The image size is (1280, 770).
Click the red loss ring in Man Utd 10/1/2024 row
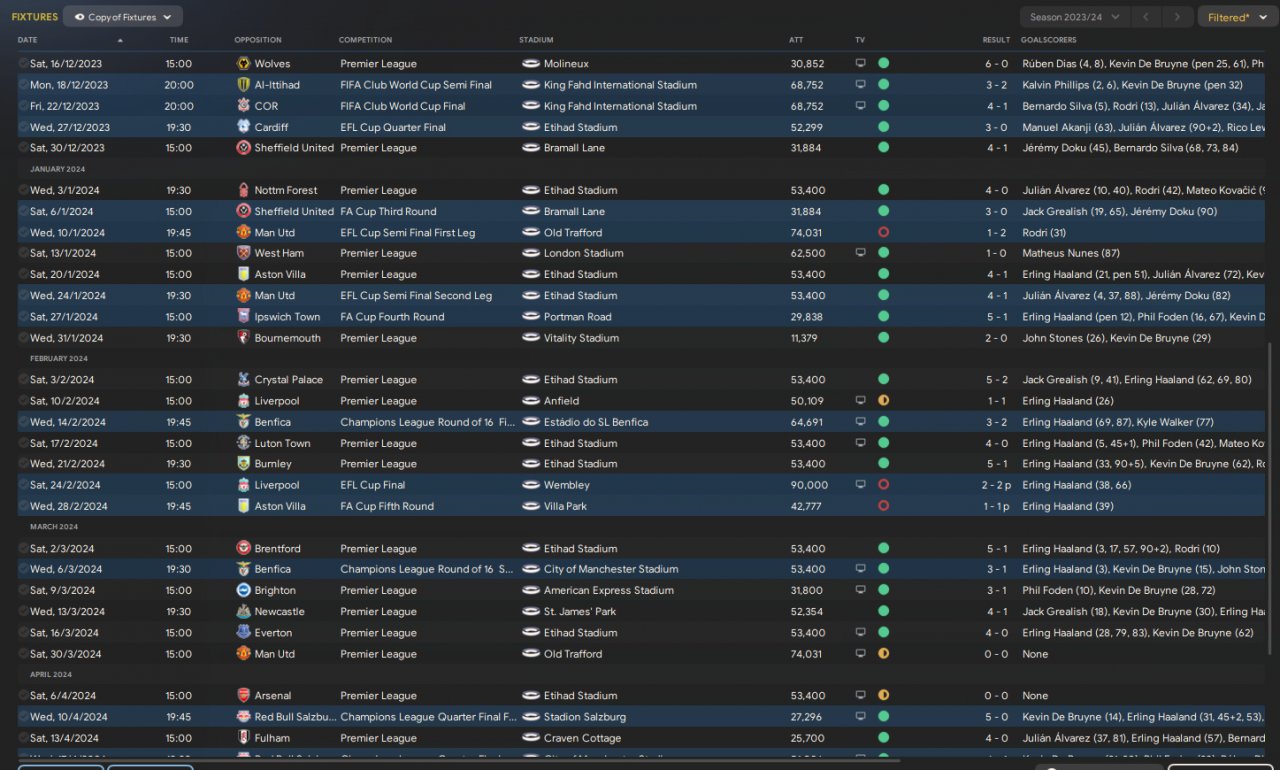click(883, 232)
